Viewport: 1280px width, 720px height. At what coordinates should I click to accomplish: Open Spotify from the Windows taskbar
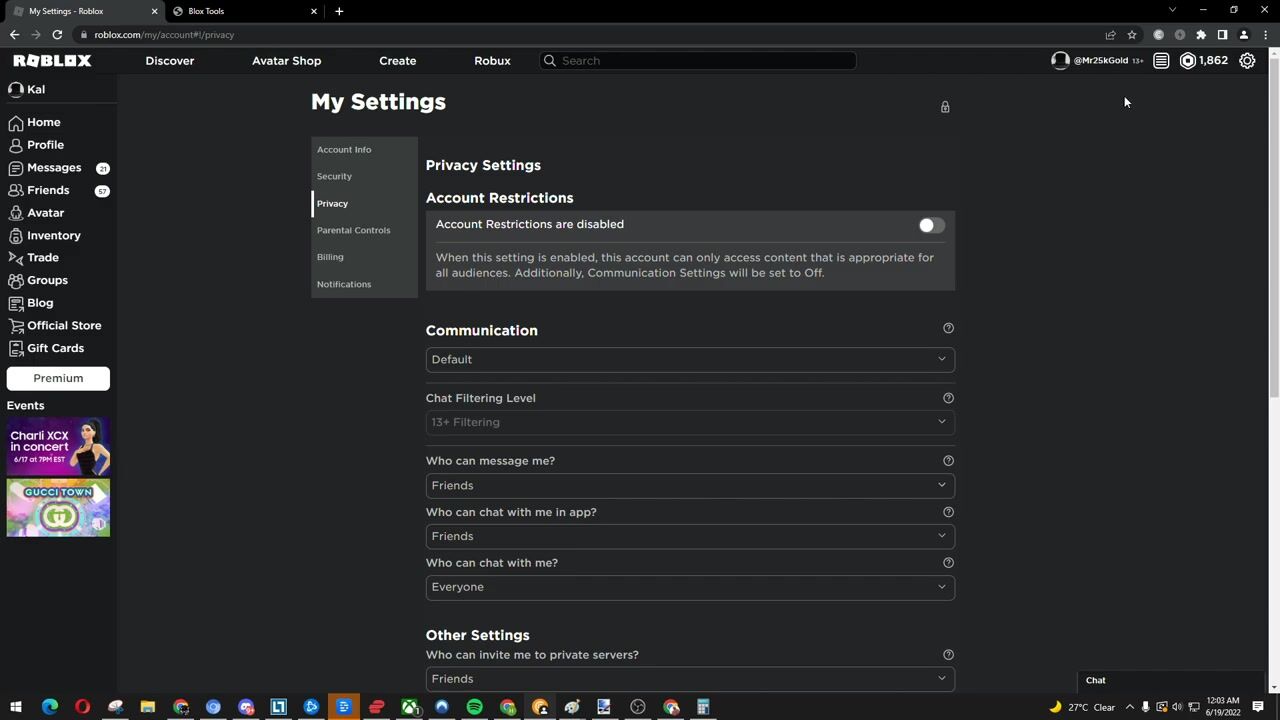coord(475,707)
